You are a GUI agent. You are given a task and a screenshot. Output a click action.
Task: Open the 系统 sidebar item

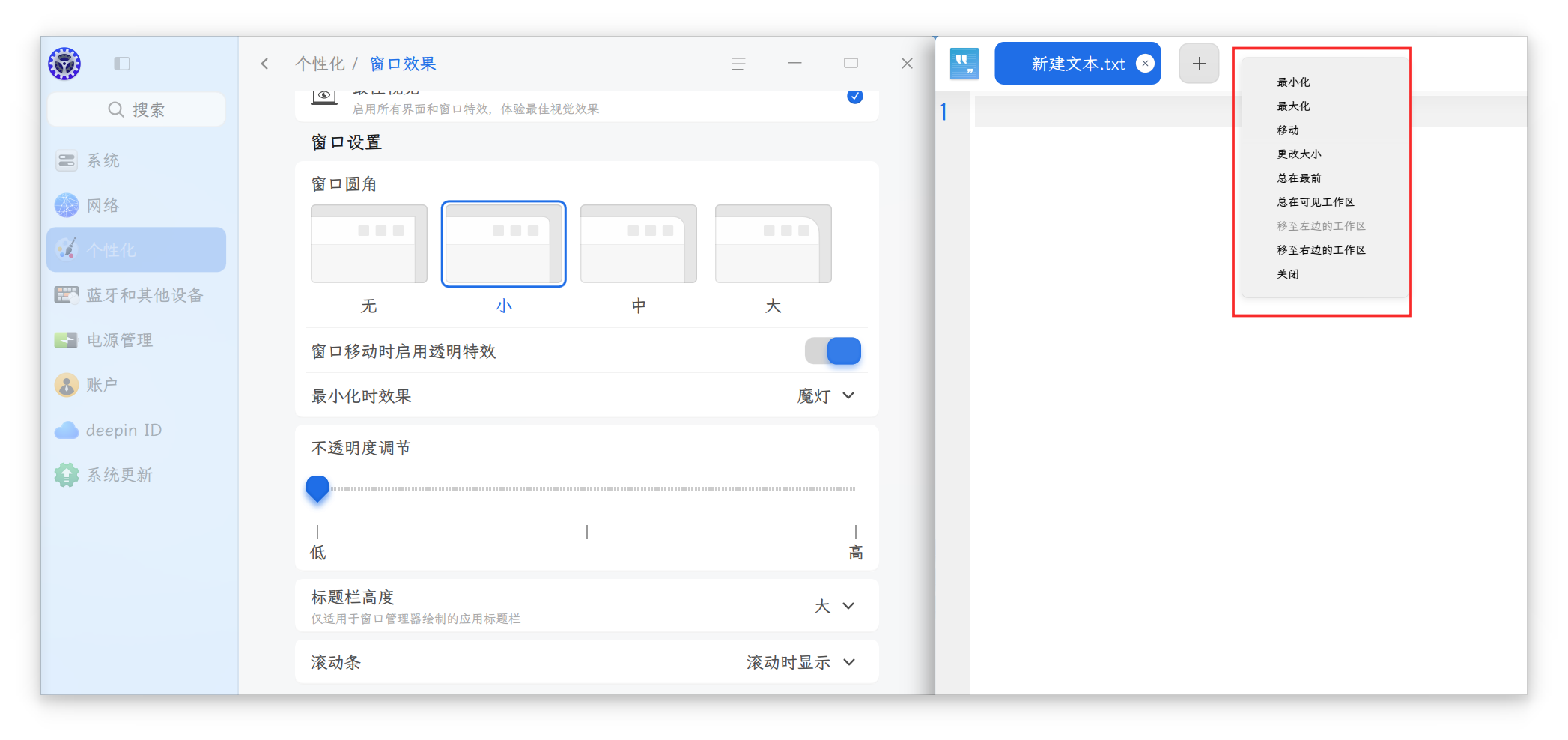136,160
